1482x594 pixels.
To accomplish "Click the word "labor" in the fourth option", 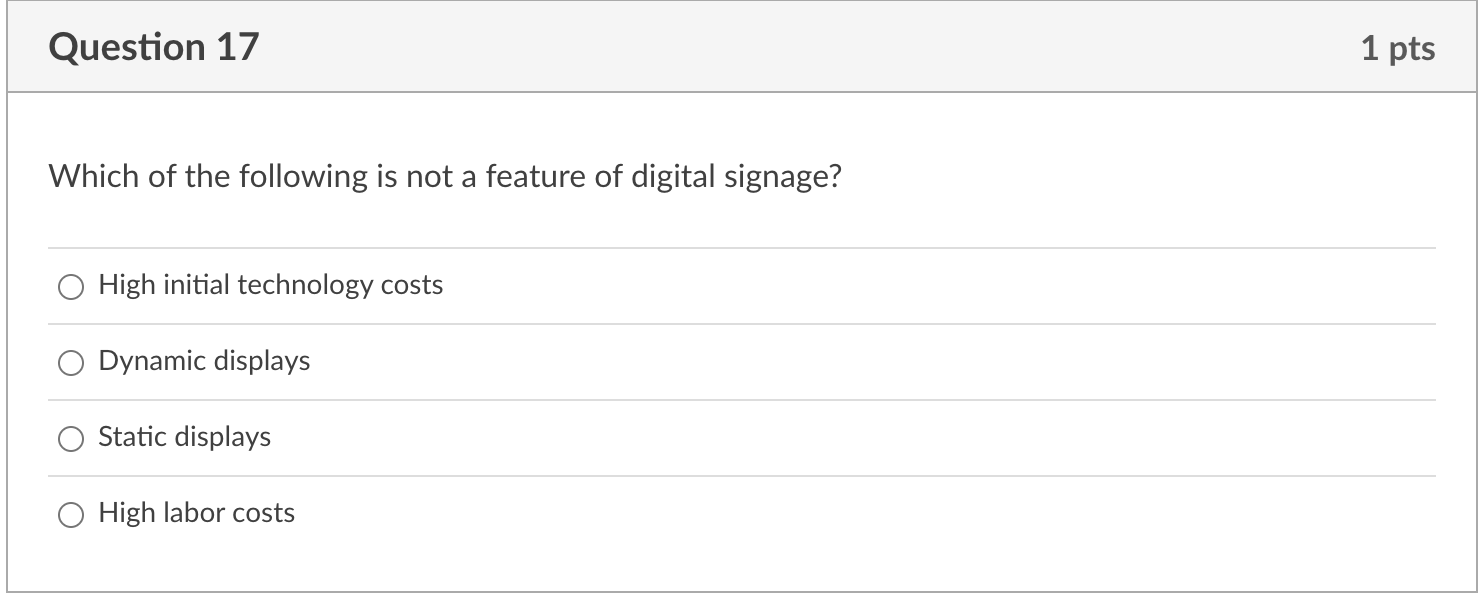I will [x=193, y=513].
